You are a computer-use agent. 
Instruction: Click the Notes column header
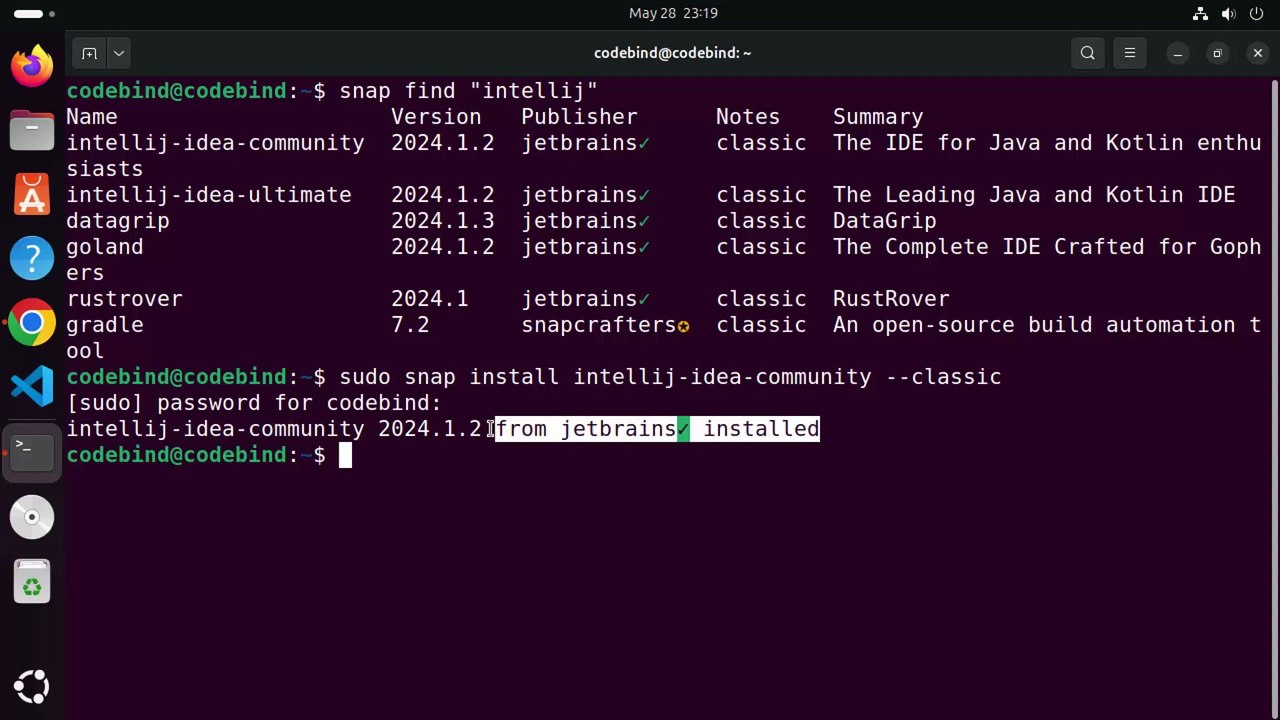[748, 117]
